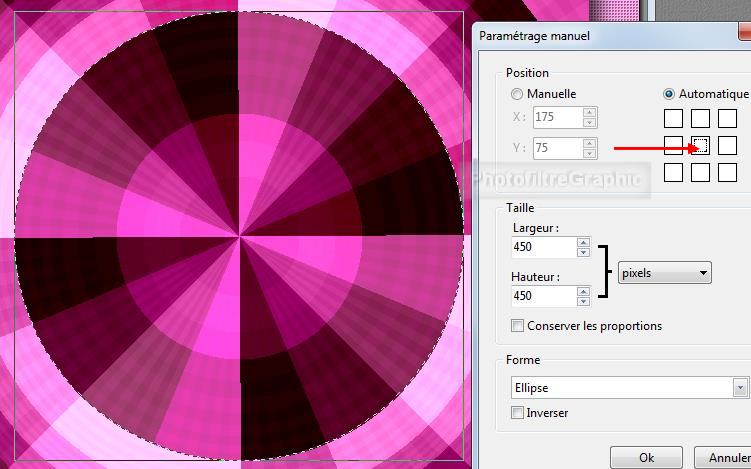Pick the bottom-right position anchor box
Screen dimensions: 751x469
coord(727,172)
